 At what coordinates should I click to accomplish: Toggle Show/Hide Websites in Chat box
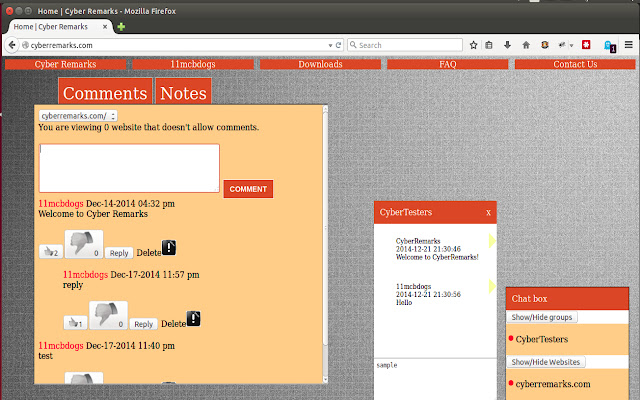[546, 362]
